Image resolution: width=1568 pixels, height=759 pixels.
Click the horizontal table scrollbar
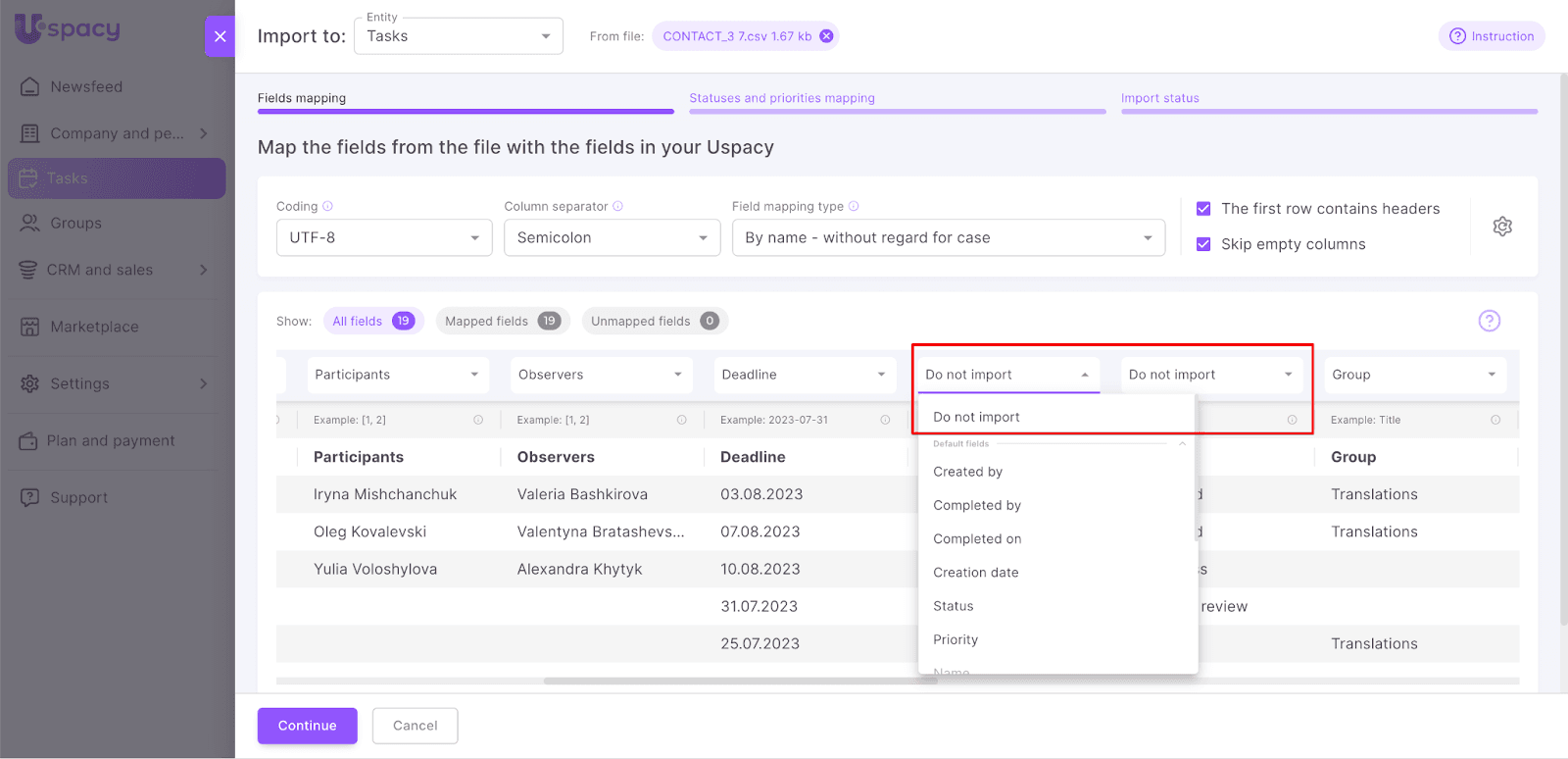[740, 681]
